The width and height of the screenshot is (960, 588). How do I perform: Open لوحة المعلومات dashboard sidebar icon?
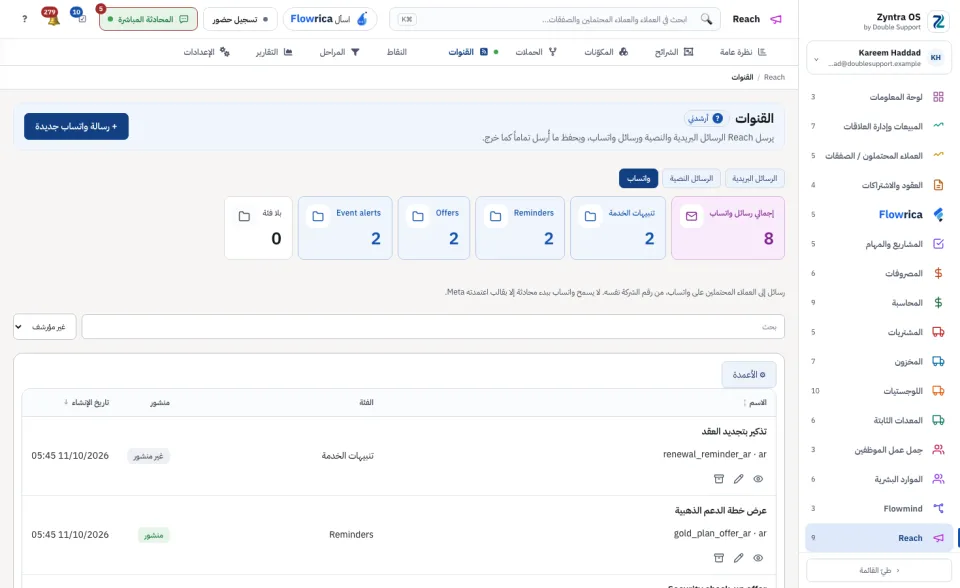click(x=938, y=97)
